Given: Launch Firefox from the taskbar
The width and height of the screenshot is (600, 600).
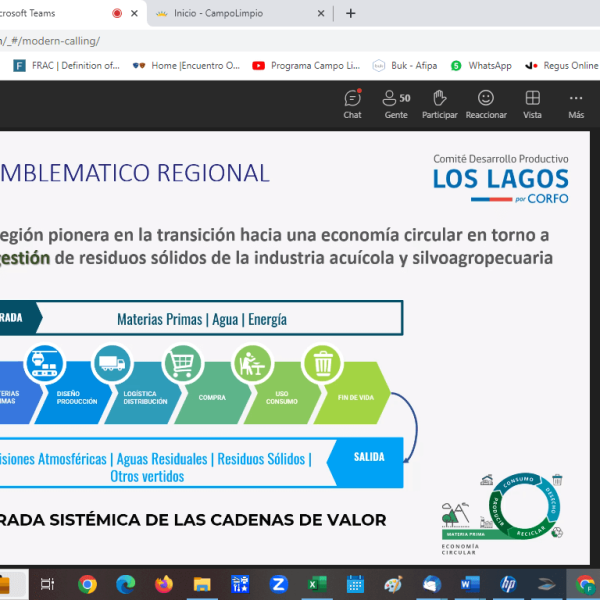Looking at the screenshot, I should (x=164, y=584).
